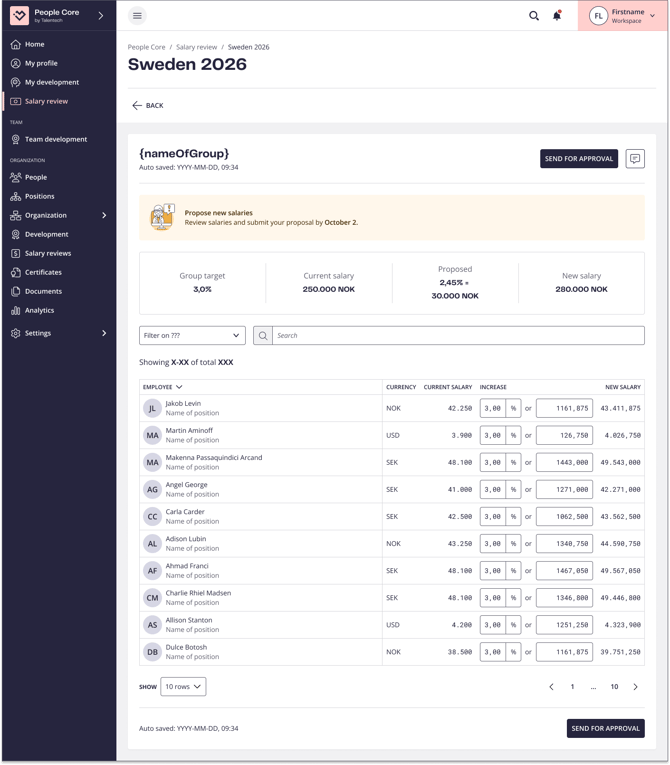Click the Development sidebar icon
The height and width of the screenshot is (765, 670).
click(x=16, y=235)
